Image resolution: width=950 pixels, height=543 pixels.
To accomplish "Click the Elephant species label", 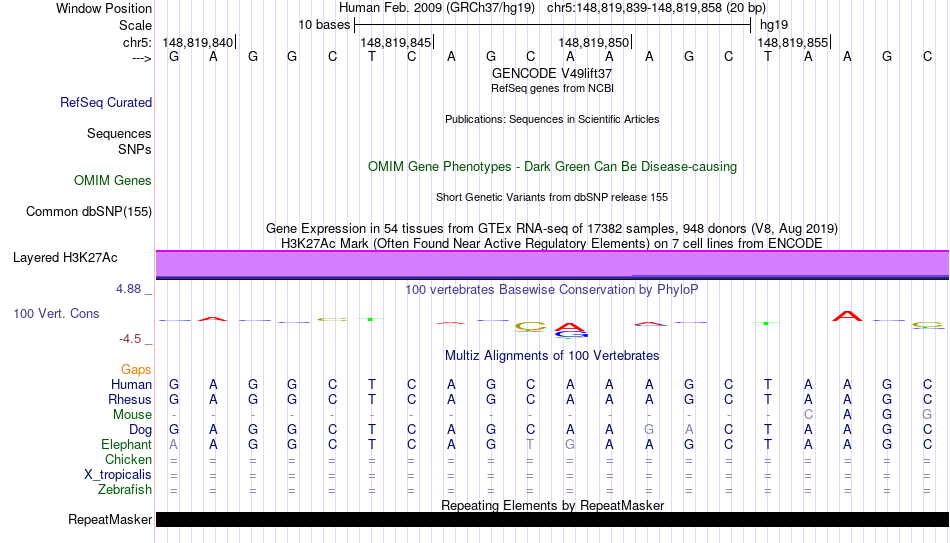I will click(126, 444).
